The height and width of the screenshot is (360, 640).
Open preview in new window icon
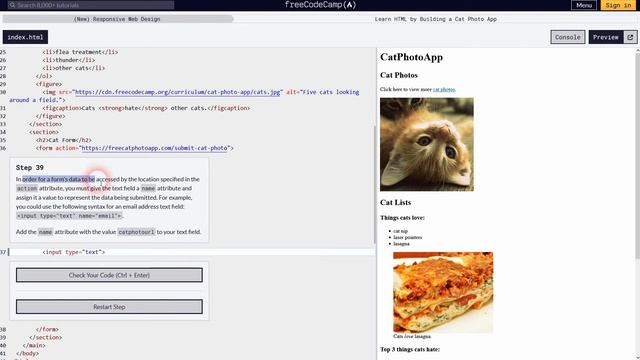point(630,37)
